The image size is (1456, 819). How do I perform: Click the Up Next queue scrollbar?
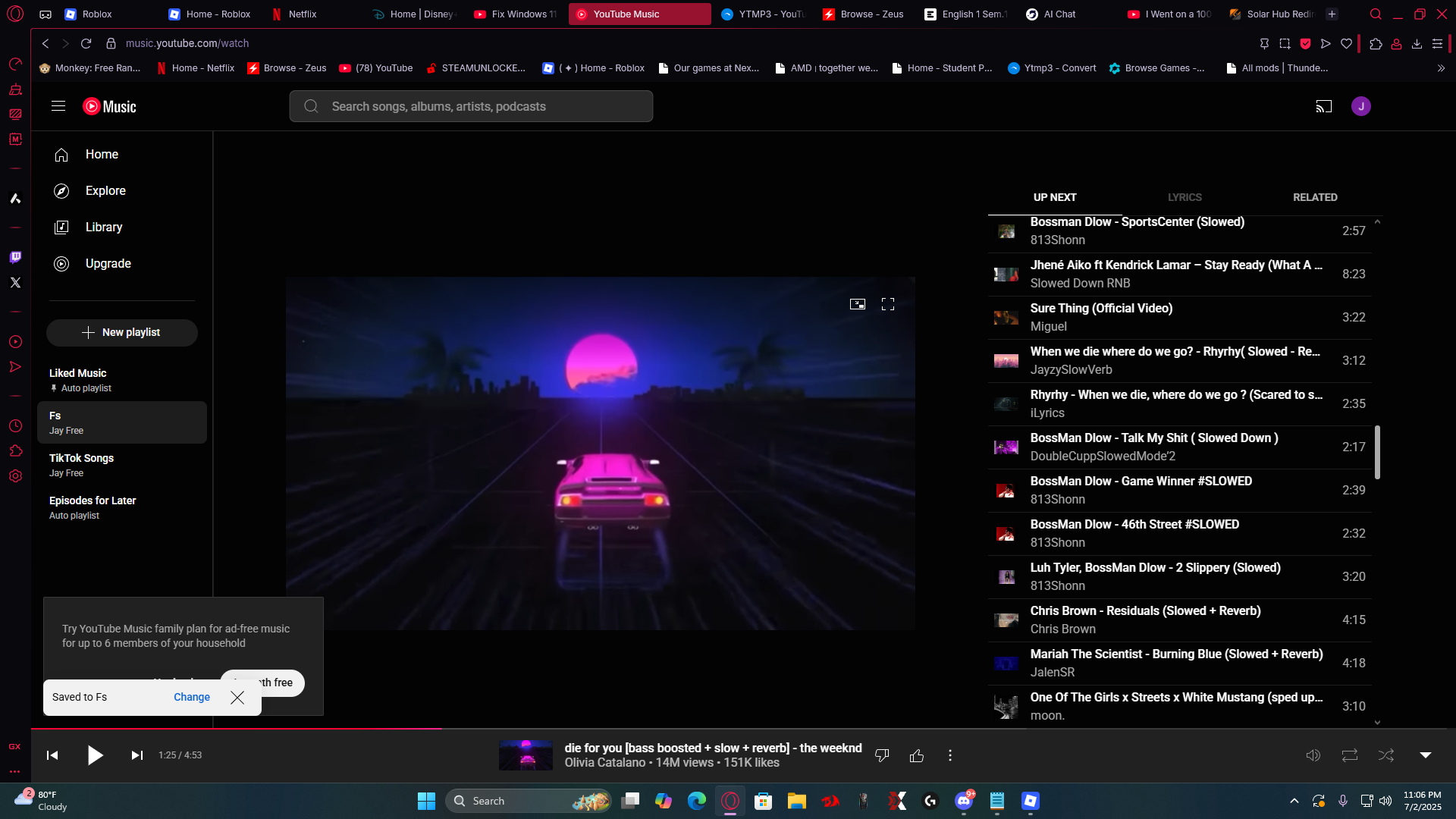(x=1377, y=452)
